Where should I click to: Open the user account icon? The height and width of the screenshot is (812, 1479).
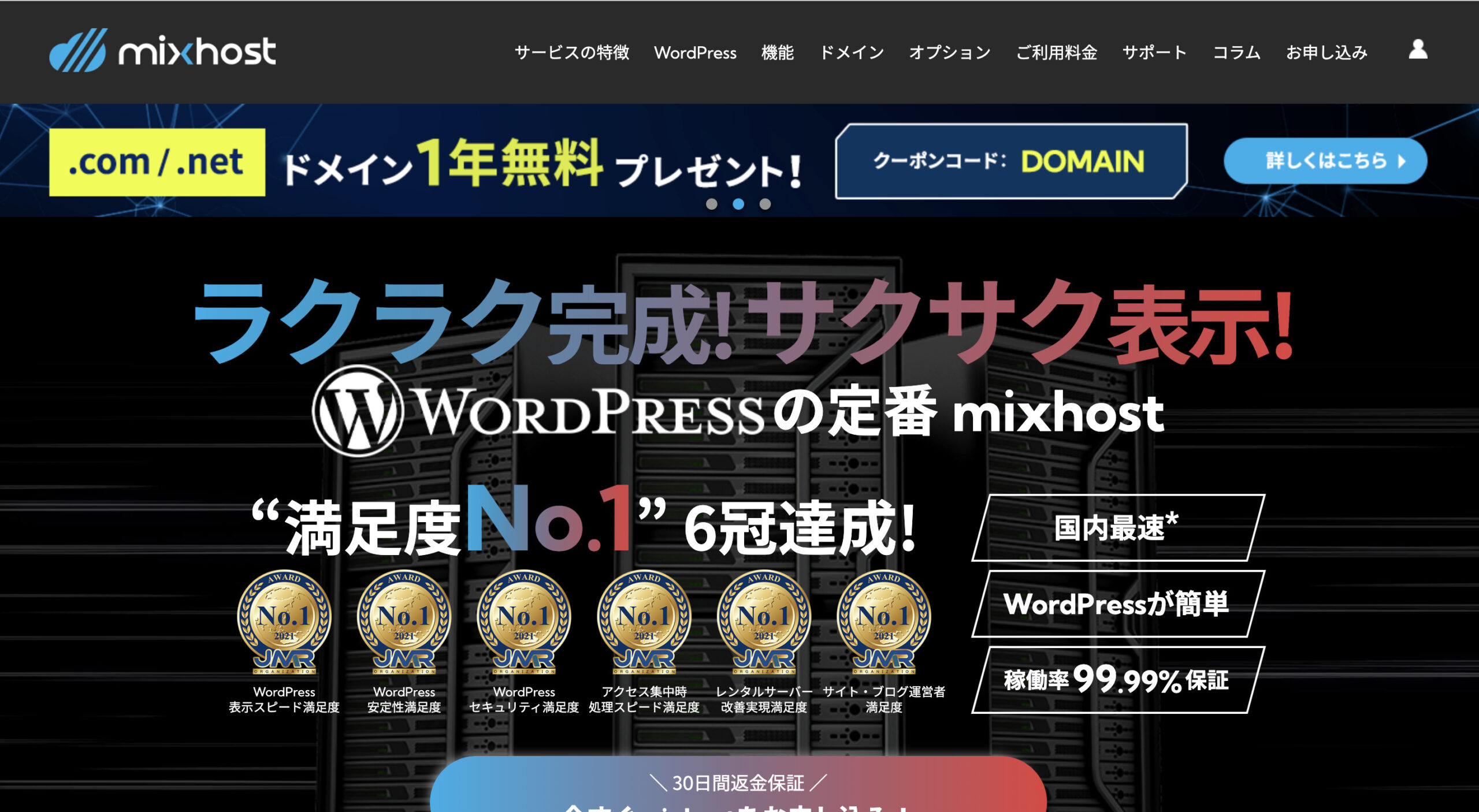(x=1418, y=50)
